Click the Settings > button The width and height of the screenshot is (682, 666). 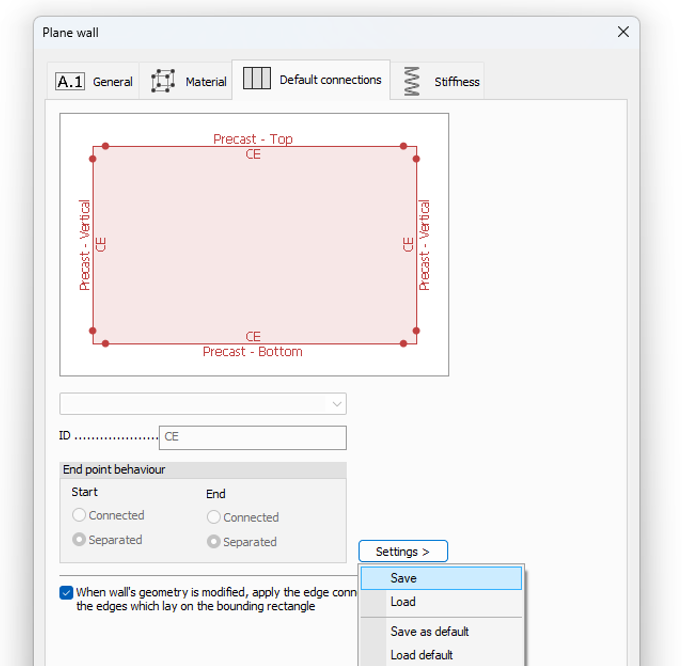click(403, 551)
